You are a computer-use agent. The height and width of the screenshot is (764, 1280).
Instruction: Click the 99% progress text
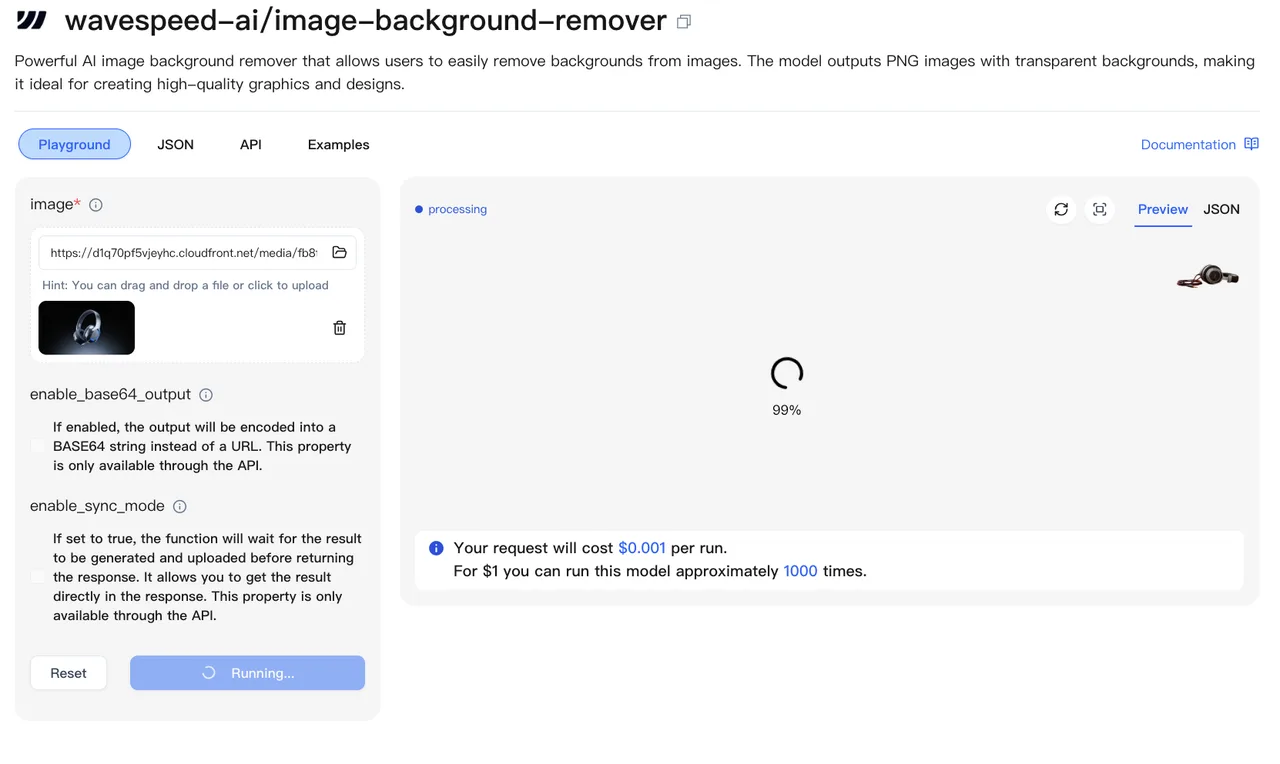787,410
